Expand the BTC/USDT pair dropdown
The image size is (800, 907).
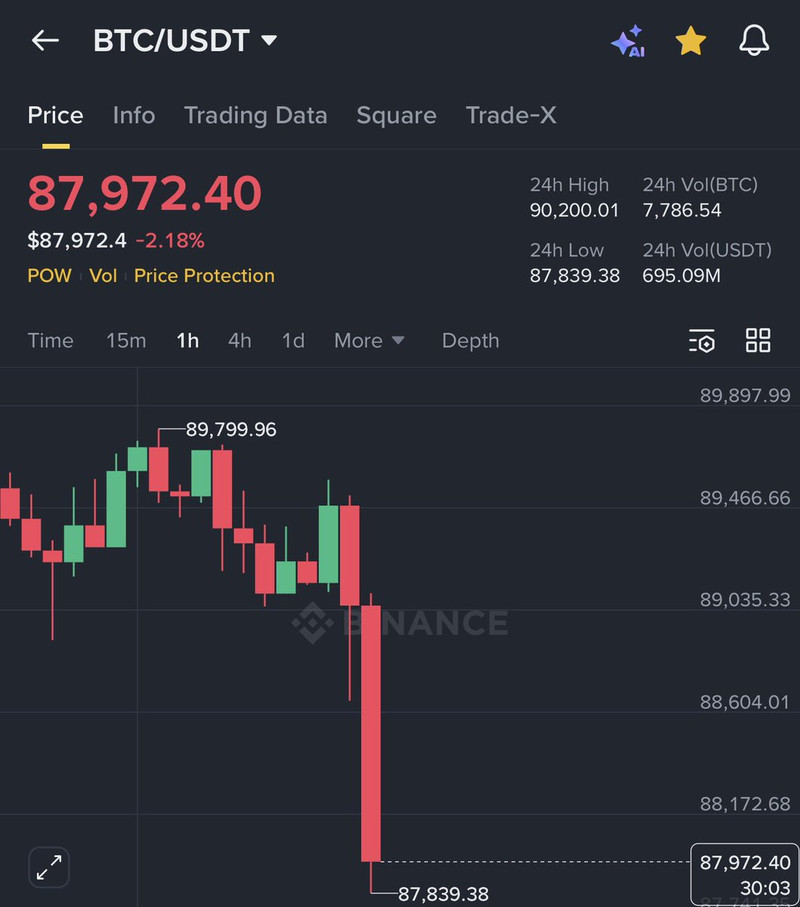point(268,41)
